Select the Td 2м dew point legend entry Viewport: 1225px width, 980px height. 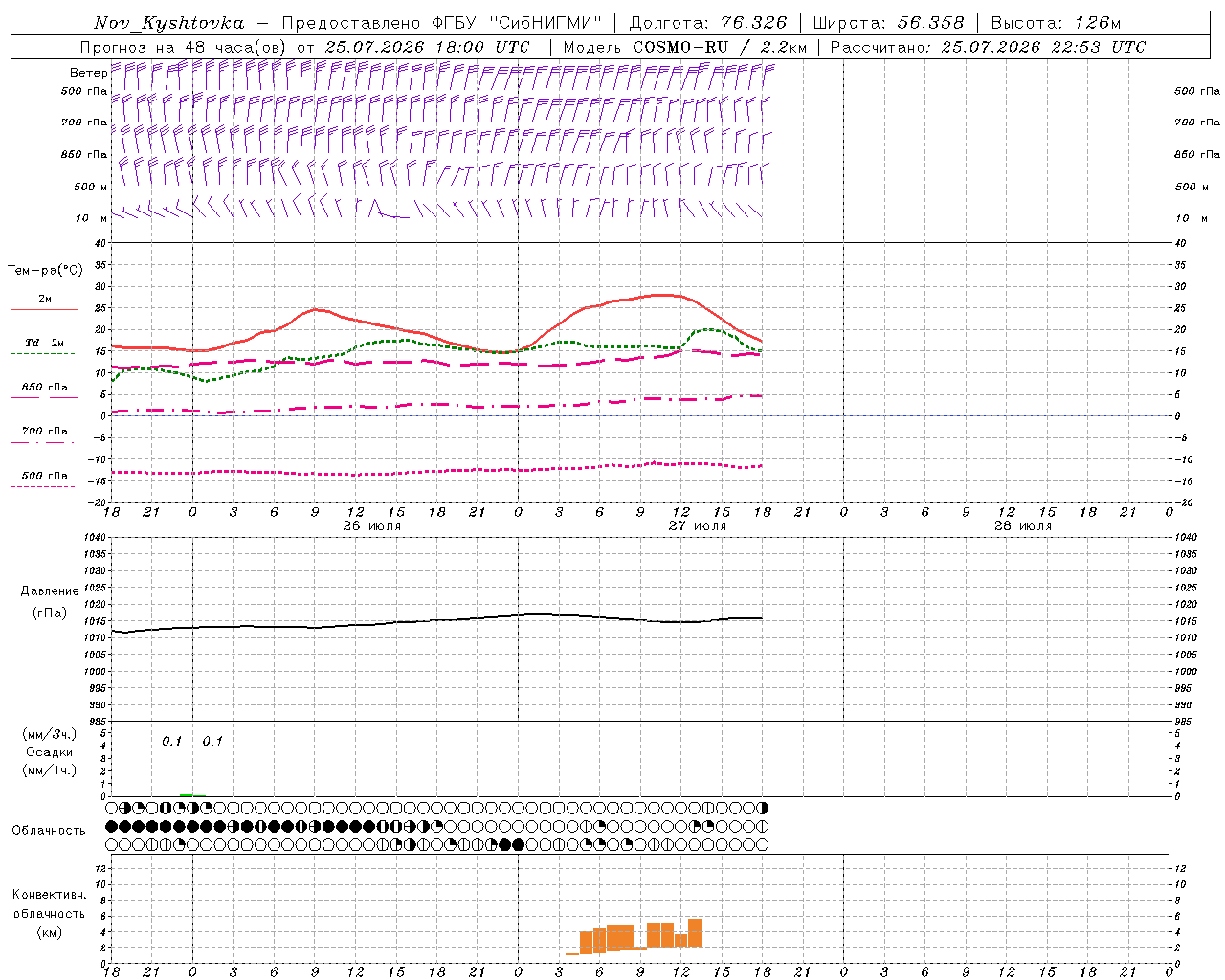tap(44, 343)
